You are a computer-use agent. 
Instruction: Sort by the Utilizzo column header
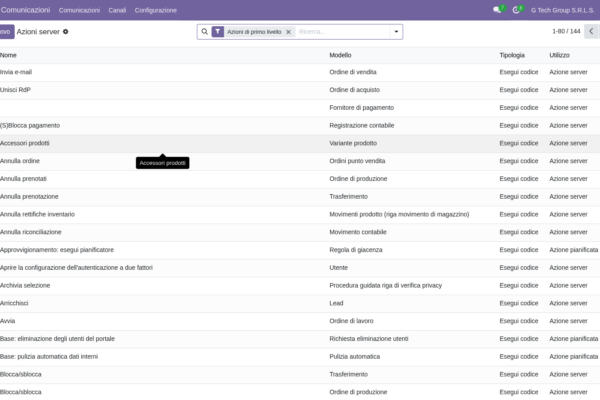pos(559,55)
